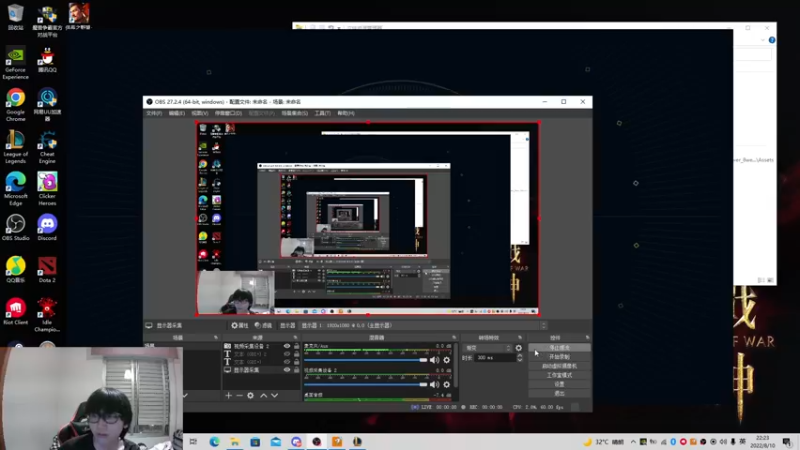Open the 工具(T) menu

pyautogui.click(x=322, y=113)
